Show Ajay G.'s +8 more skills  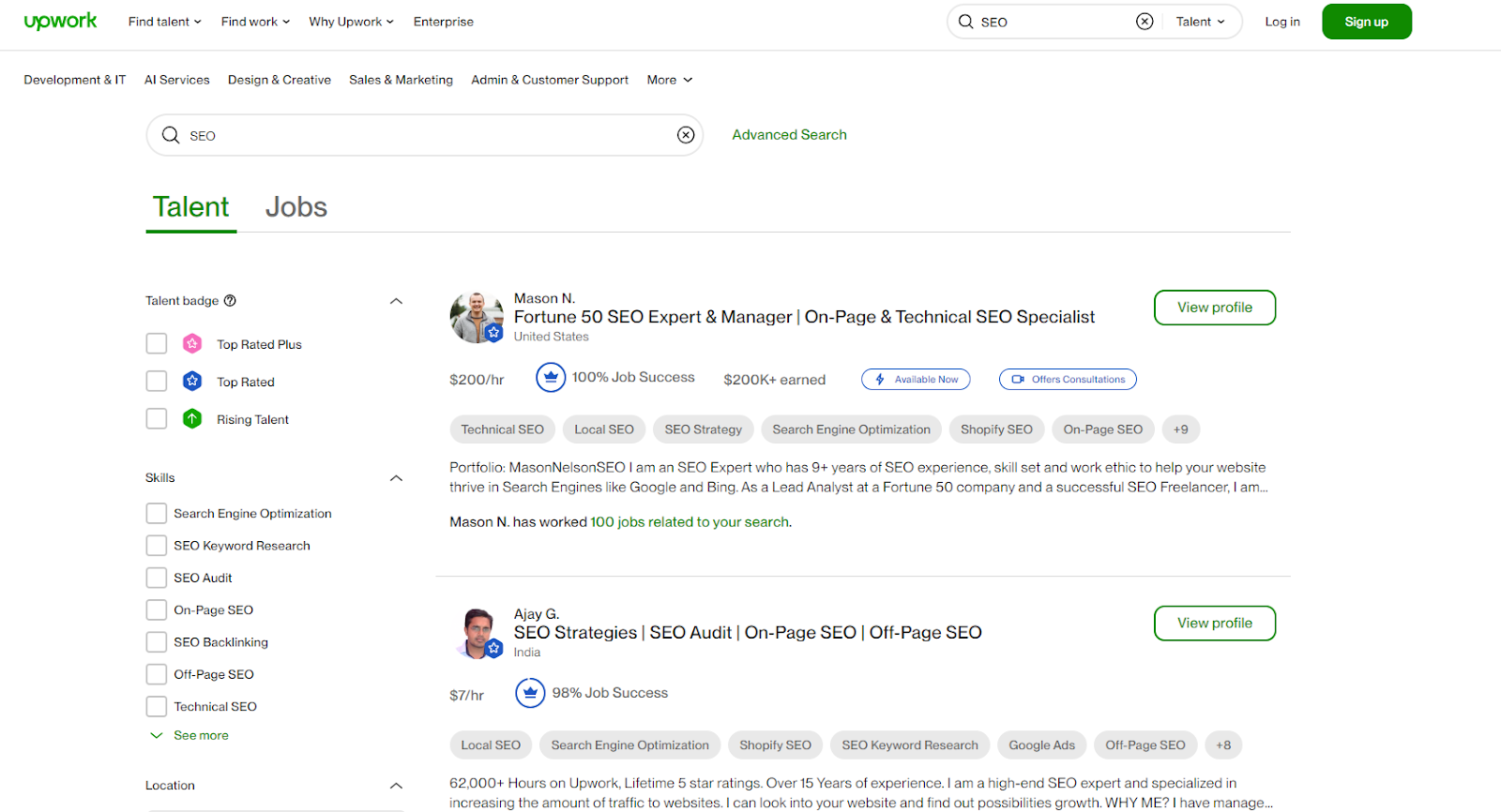point(1223,745)
